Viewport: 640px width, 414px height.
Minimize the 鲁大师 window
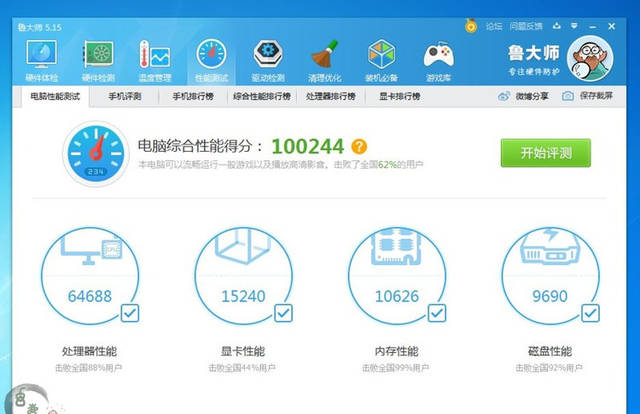point(593,27)
